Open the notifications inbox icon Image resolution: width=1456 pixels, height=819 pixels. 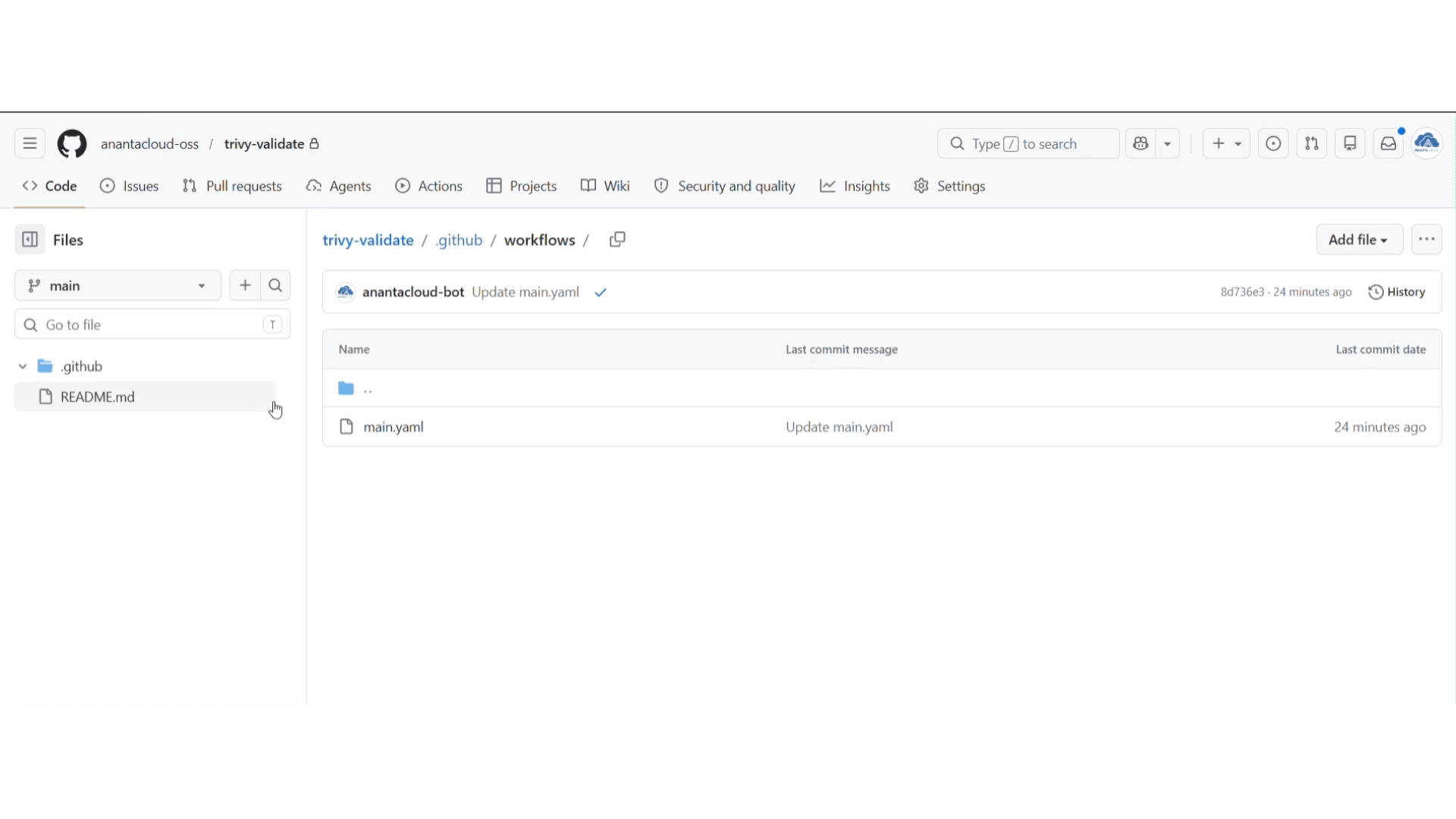click(1388, 144)
